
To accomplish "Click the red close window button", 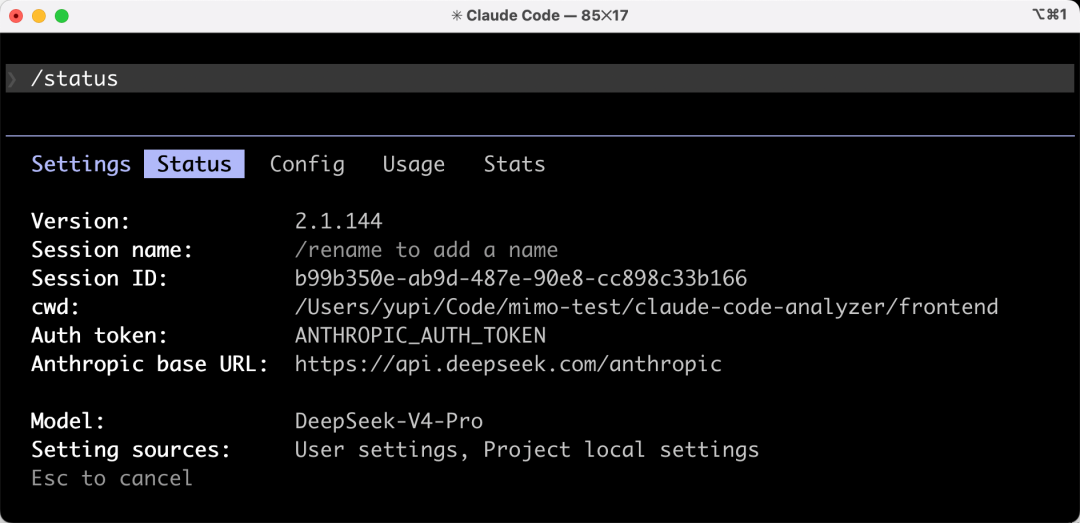I will point(16,15).
